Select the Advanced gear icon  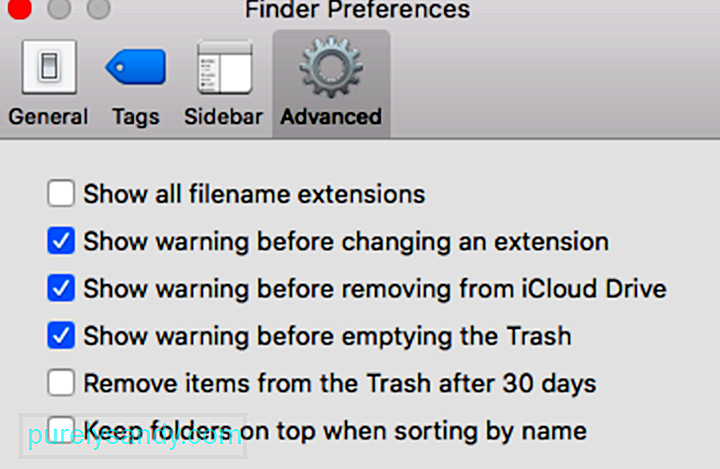(331, 67)
